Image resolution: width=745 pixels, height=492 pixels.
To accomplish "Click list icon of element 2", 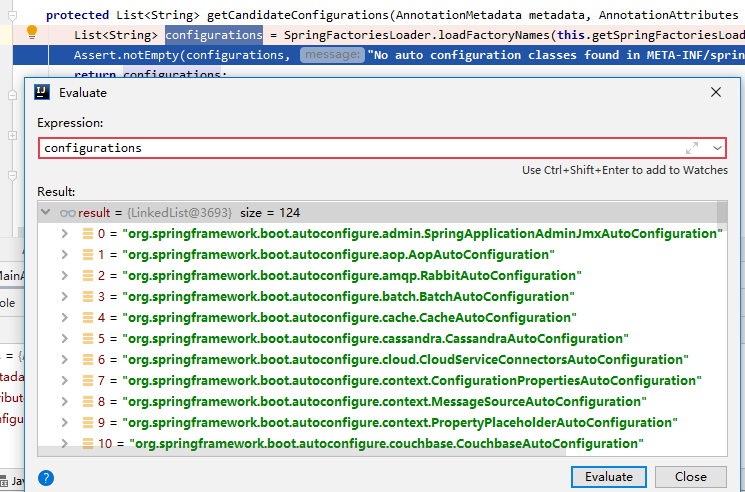I will point(88,275).
